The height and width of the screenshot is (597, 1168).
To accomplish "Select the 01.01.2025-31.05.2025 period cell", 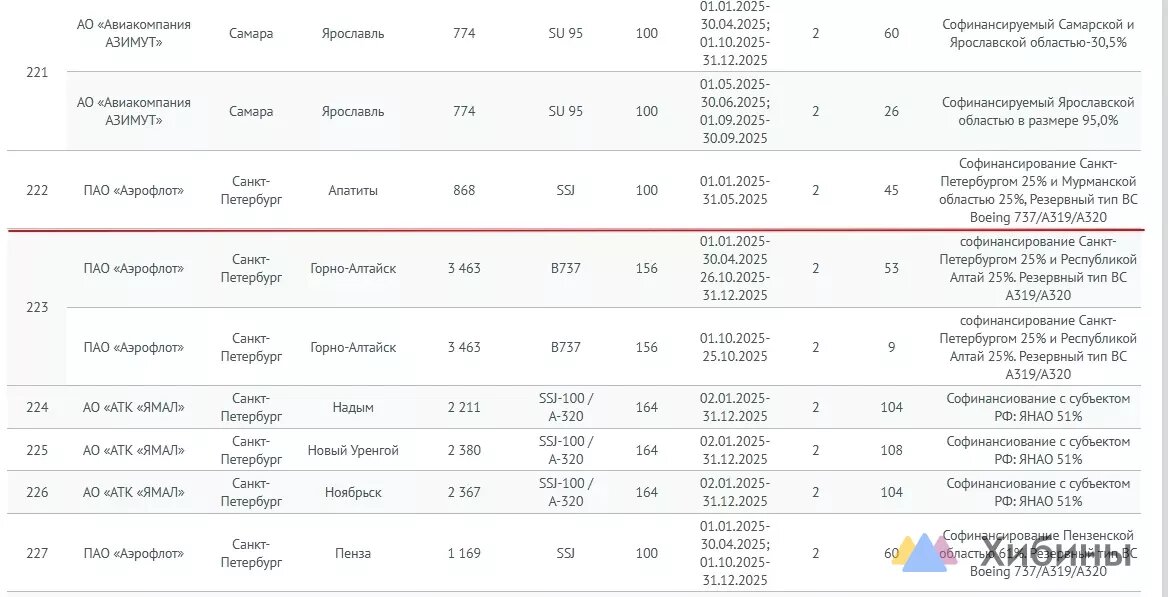I will click(734, 190).
